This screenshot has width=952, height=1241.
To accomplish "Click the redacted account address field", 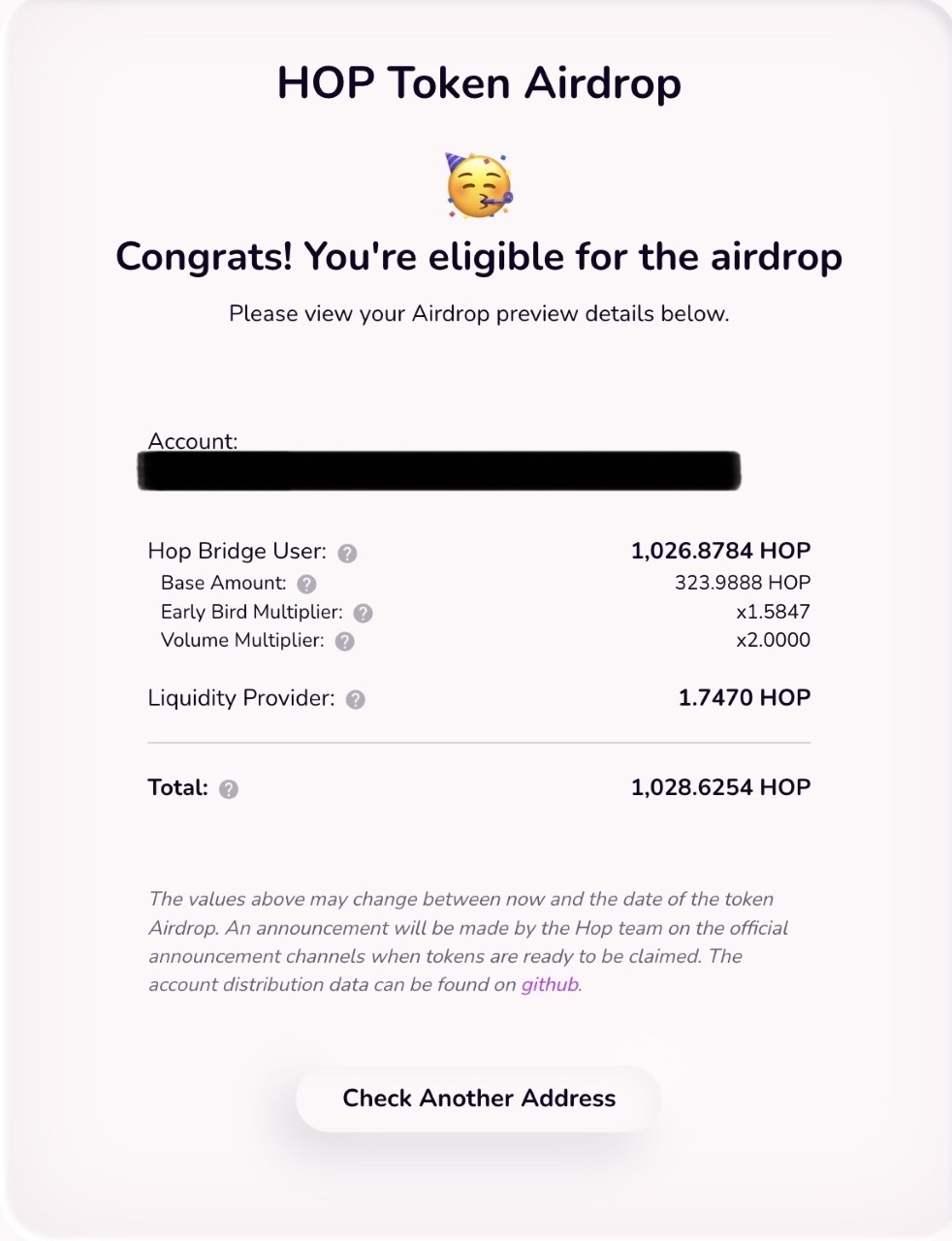I will [439, 471].
